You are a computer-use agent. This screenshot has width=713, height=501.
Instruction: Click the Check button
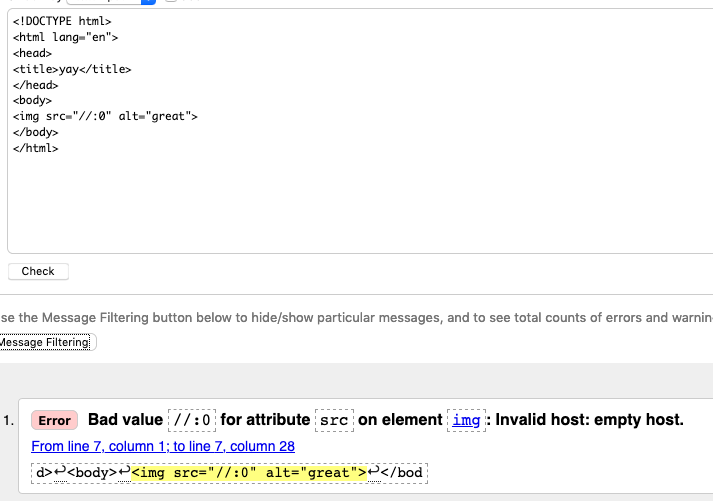[38, 271]
